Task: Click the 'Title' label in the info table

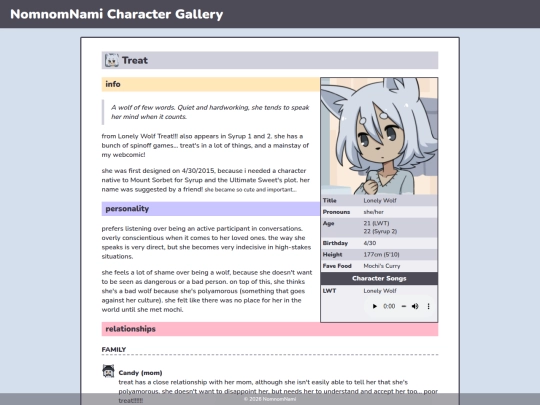Action: pos(329,200)
